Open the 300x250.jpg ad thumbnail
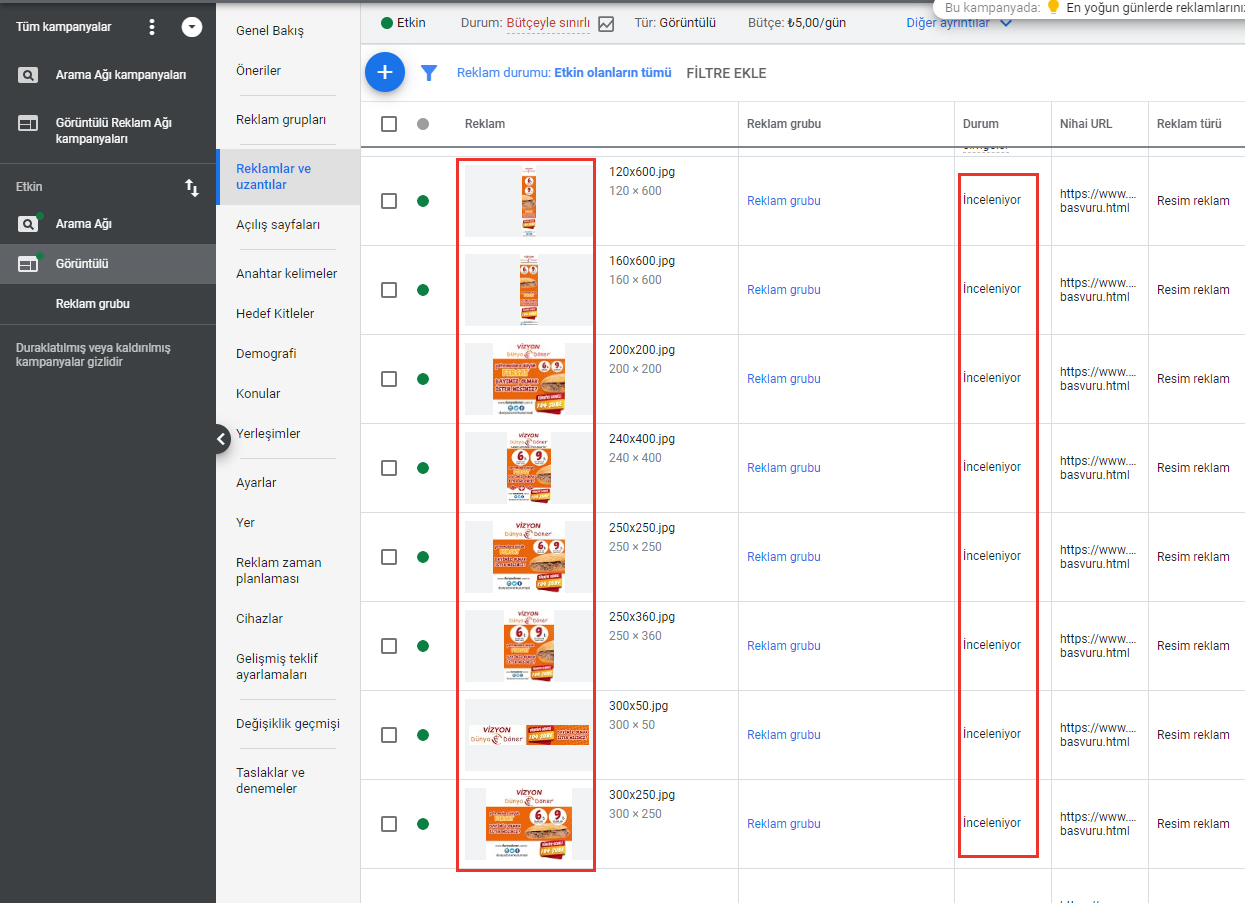Viewport: 1245px width, 903px height. coord(528,824)
